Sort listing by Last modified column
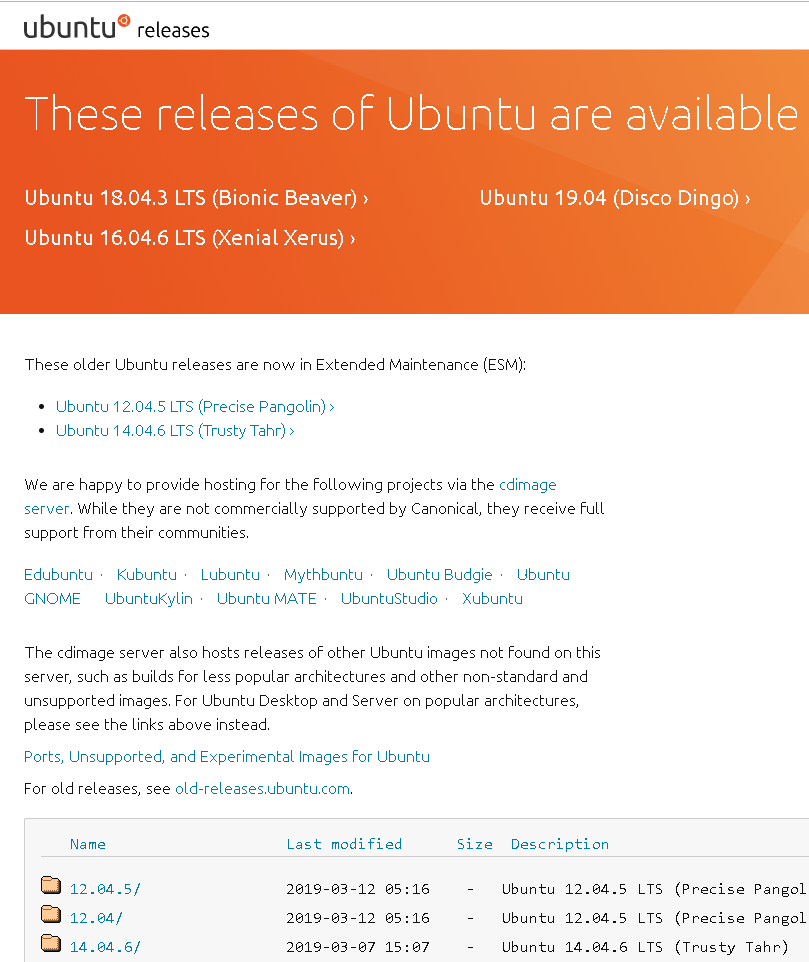Viewport: 809px width, 962px height. (344, 844)
